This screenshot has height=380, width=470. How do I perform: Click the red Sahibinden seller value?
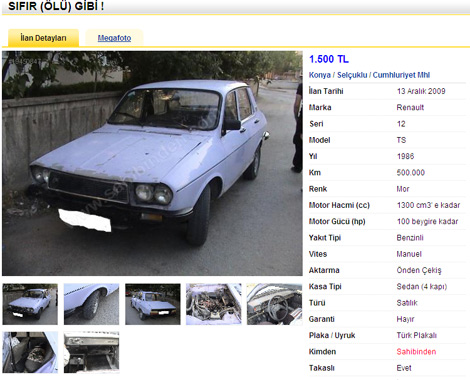[416, 352]
